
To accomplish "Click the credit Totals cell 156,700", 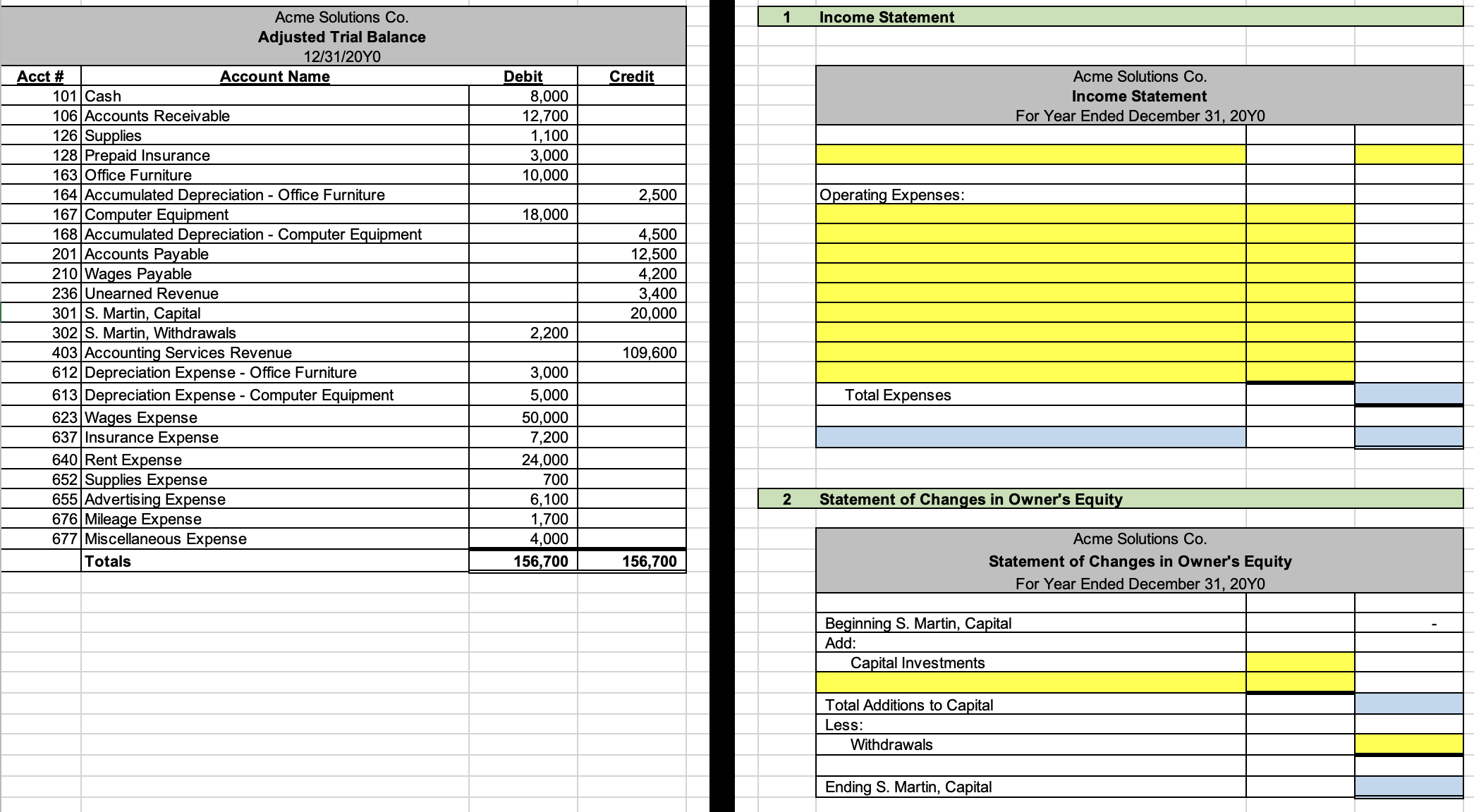I will (632, 561).
